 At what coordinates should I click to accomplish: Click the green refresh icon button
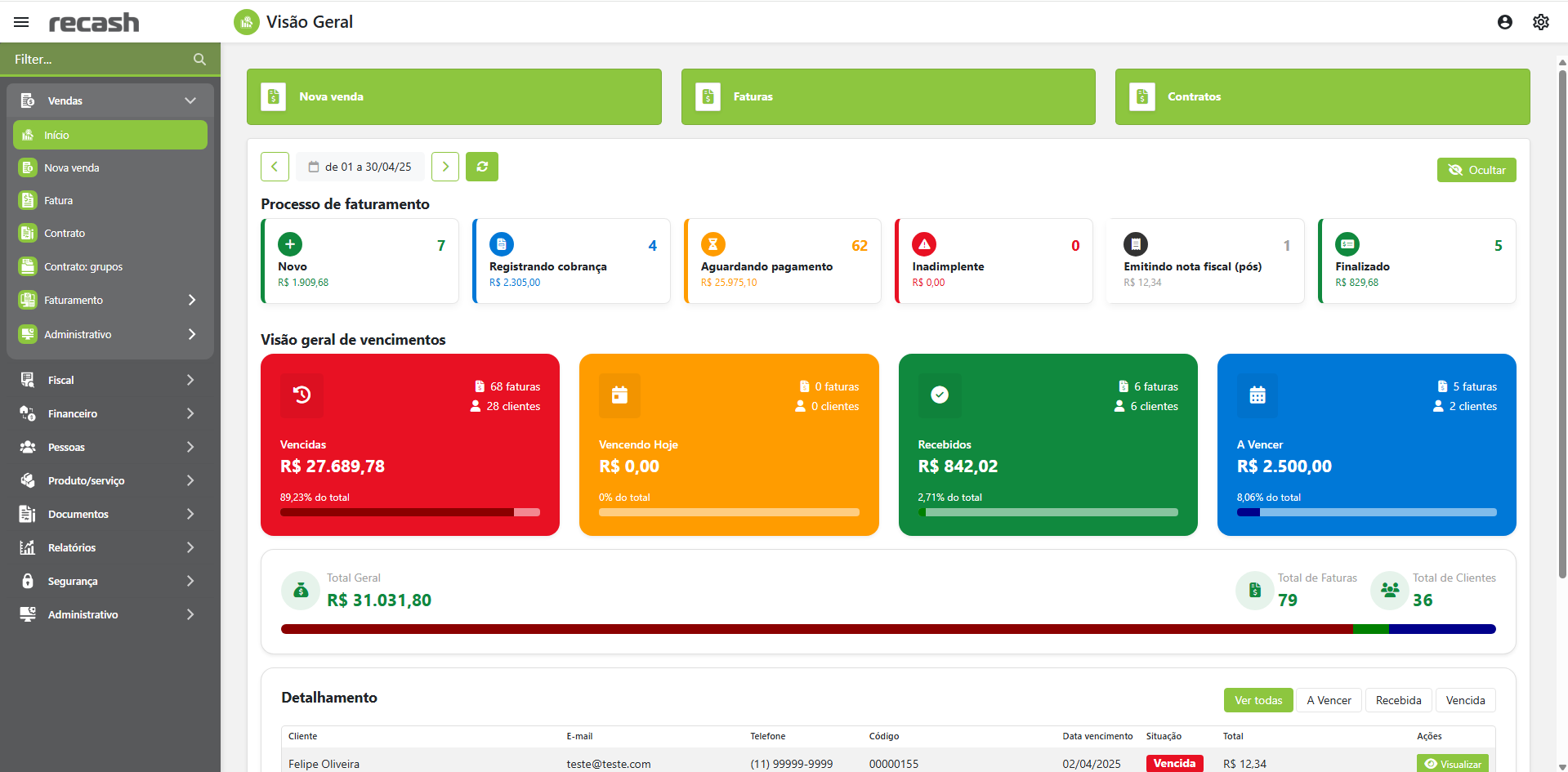[482, 167]
